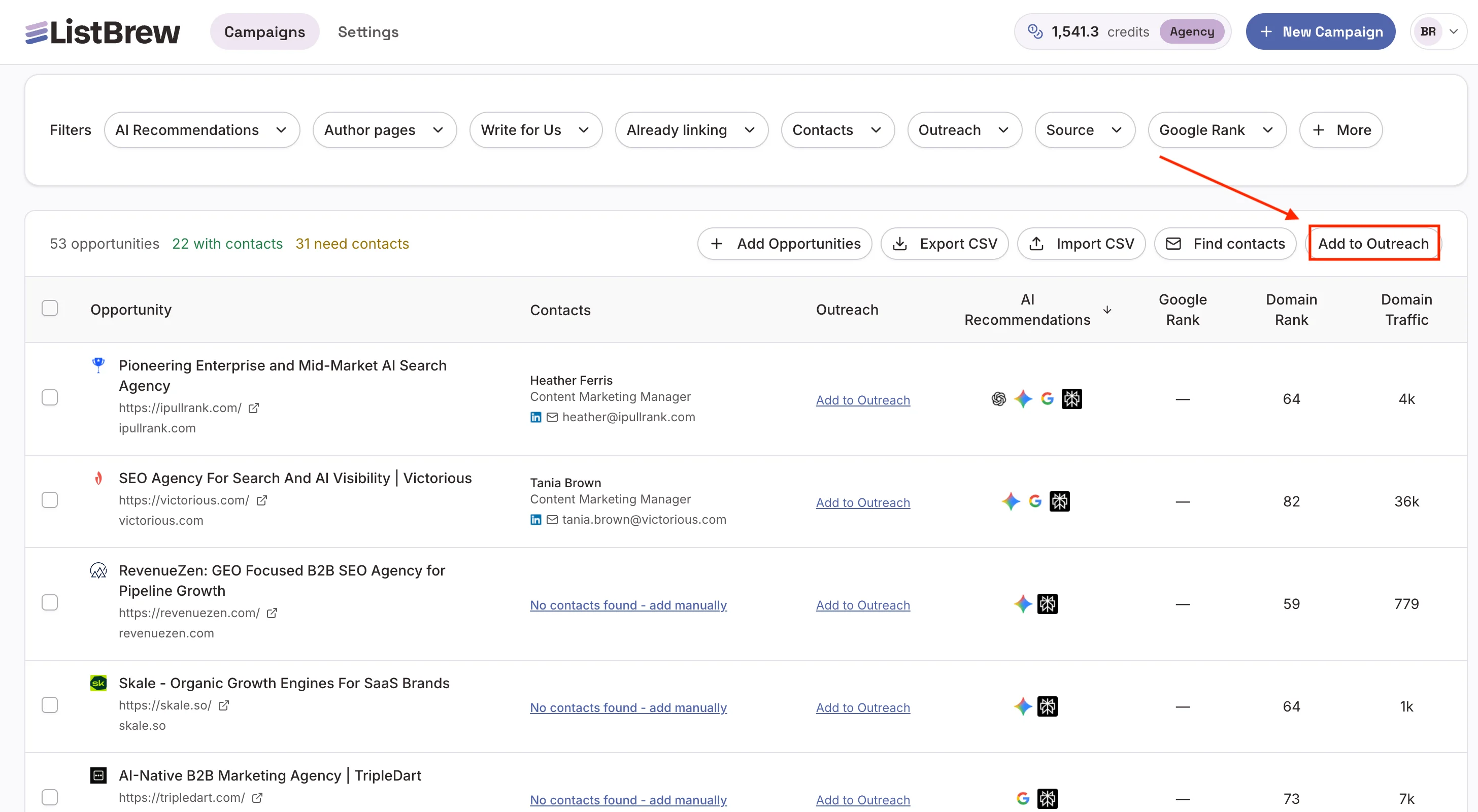Check the victorious.com row checkbox
The height and width of the screenshot is (812, 1478).
(x=50, y=500)
